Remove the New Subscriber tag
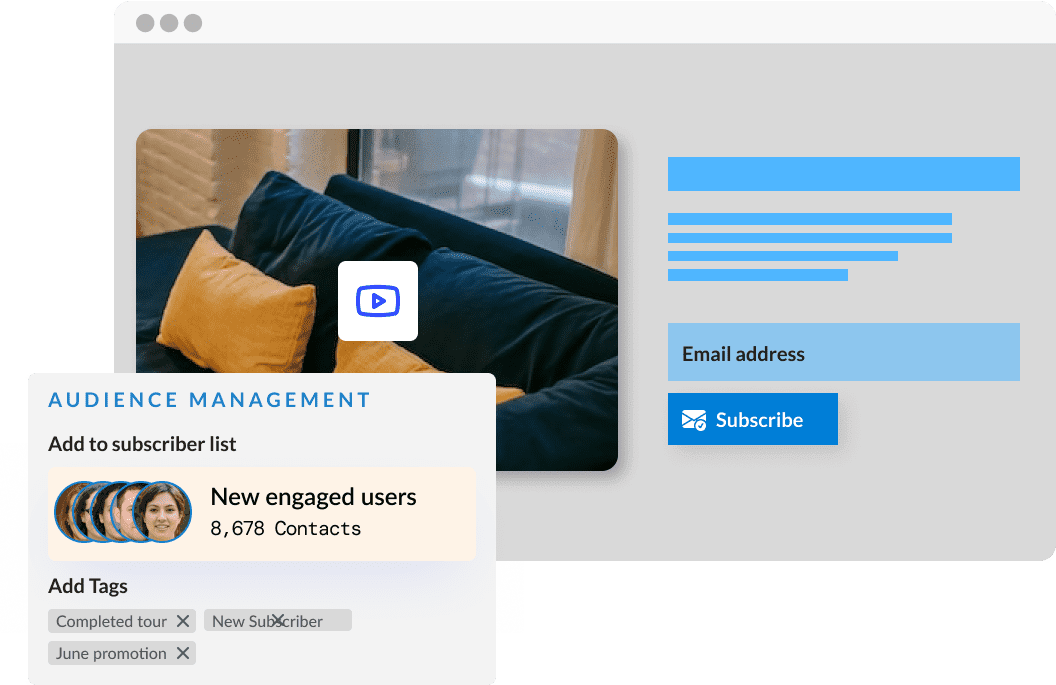 [277, 620]
